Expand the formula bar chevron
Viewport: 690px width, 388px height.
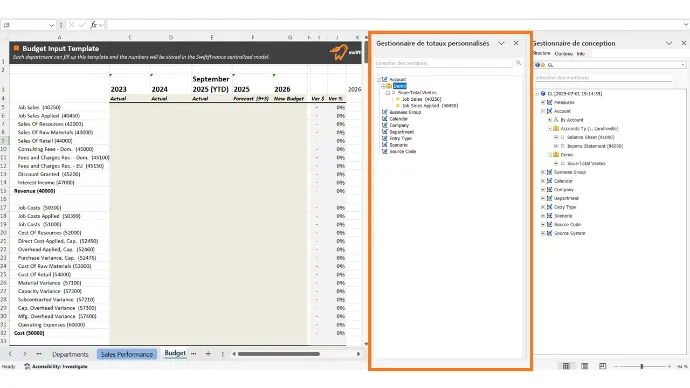[x=686, y=25]
